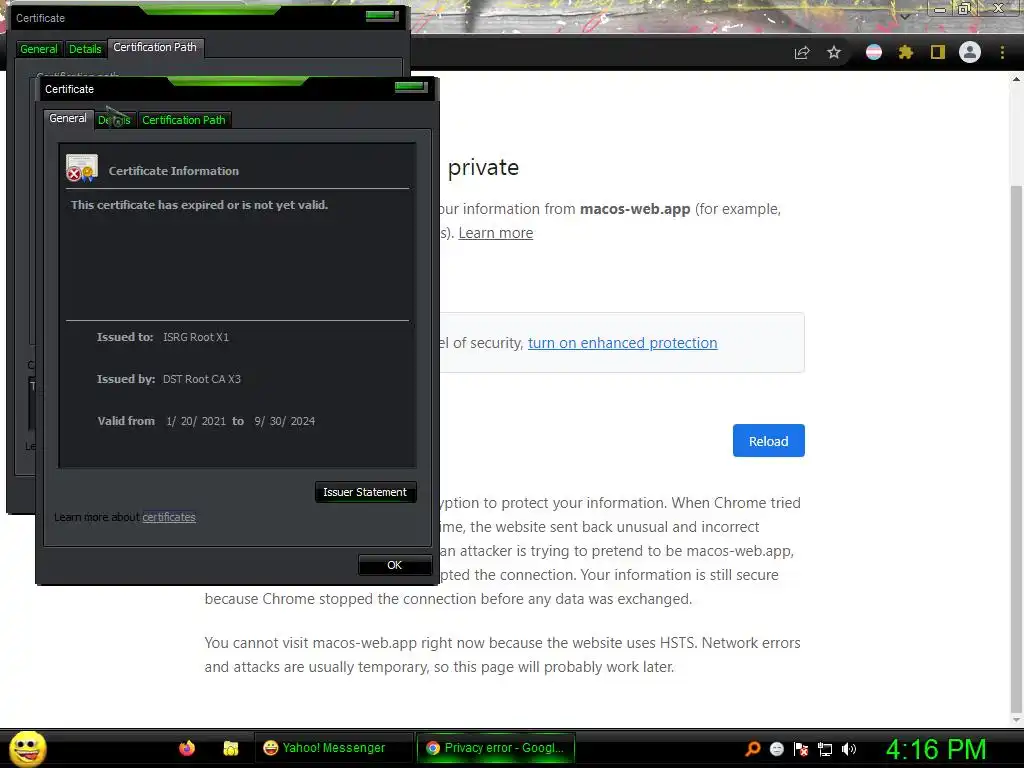The height and width of the screenshot is (768, 1024).
Task: Click the page vertical scrollbar thumb
Action: tap(1016, 447)
